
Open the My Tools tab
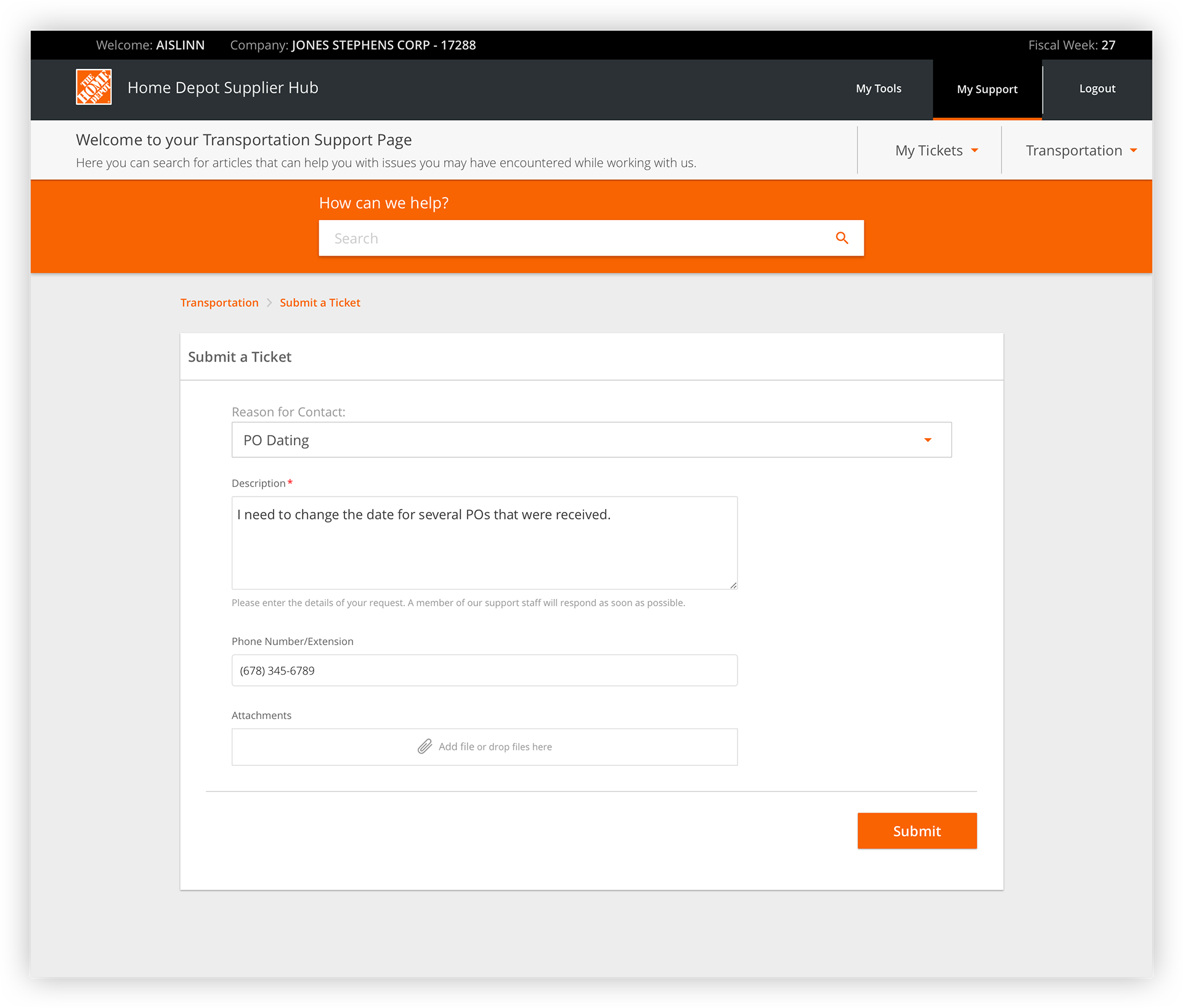(x=878, y=89)
